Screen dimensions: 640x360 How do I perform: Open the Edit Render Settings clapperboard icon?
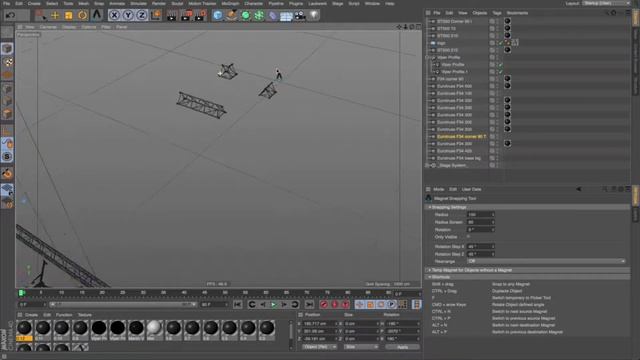[x=200, y=16]
